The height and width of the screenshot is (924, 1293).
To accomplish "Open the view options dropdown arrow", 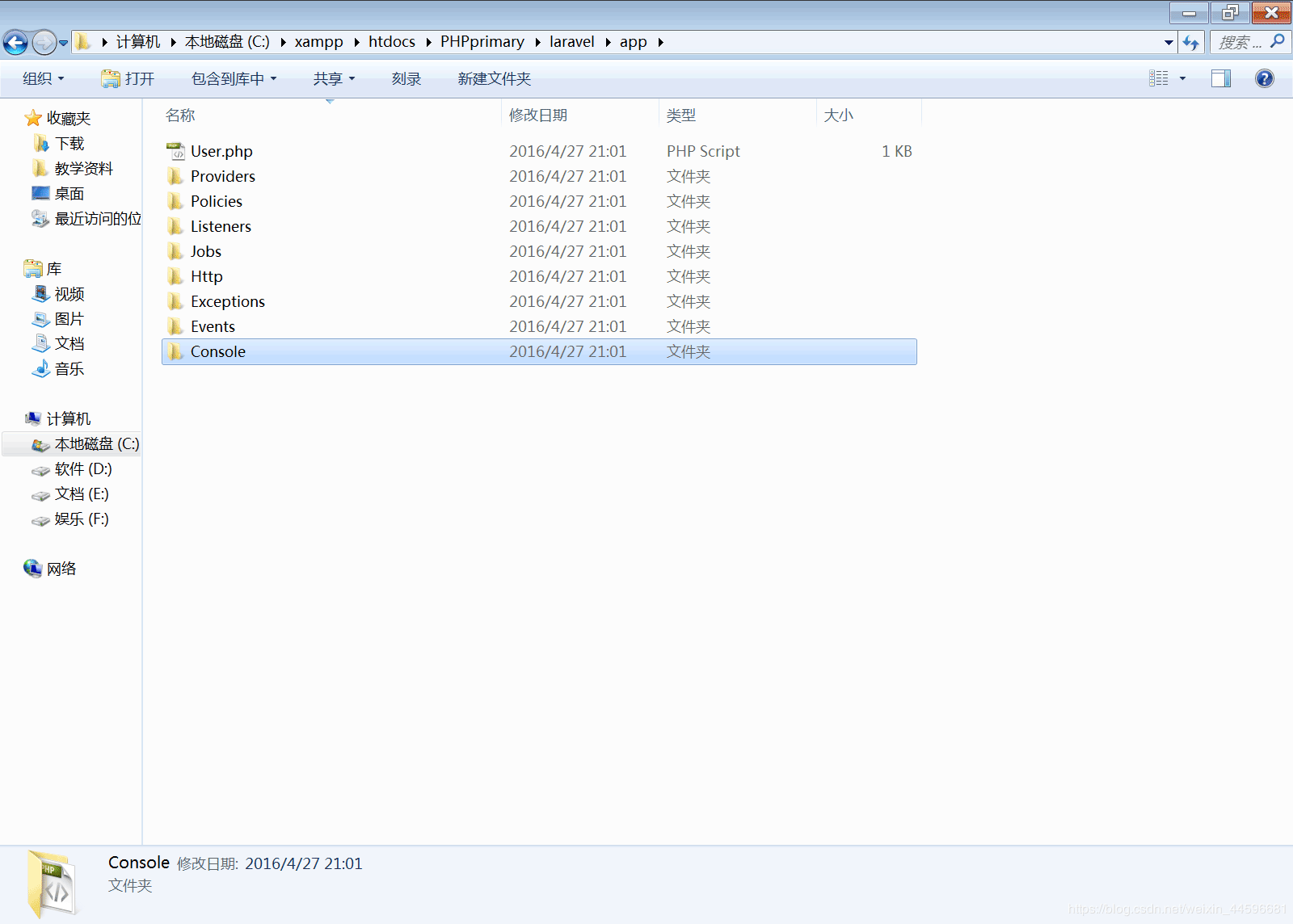I will 1182,78.
